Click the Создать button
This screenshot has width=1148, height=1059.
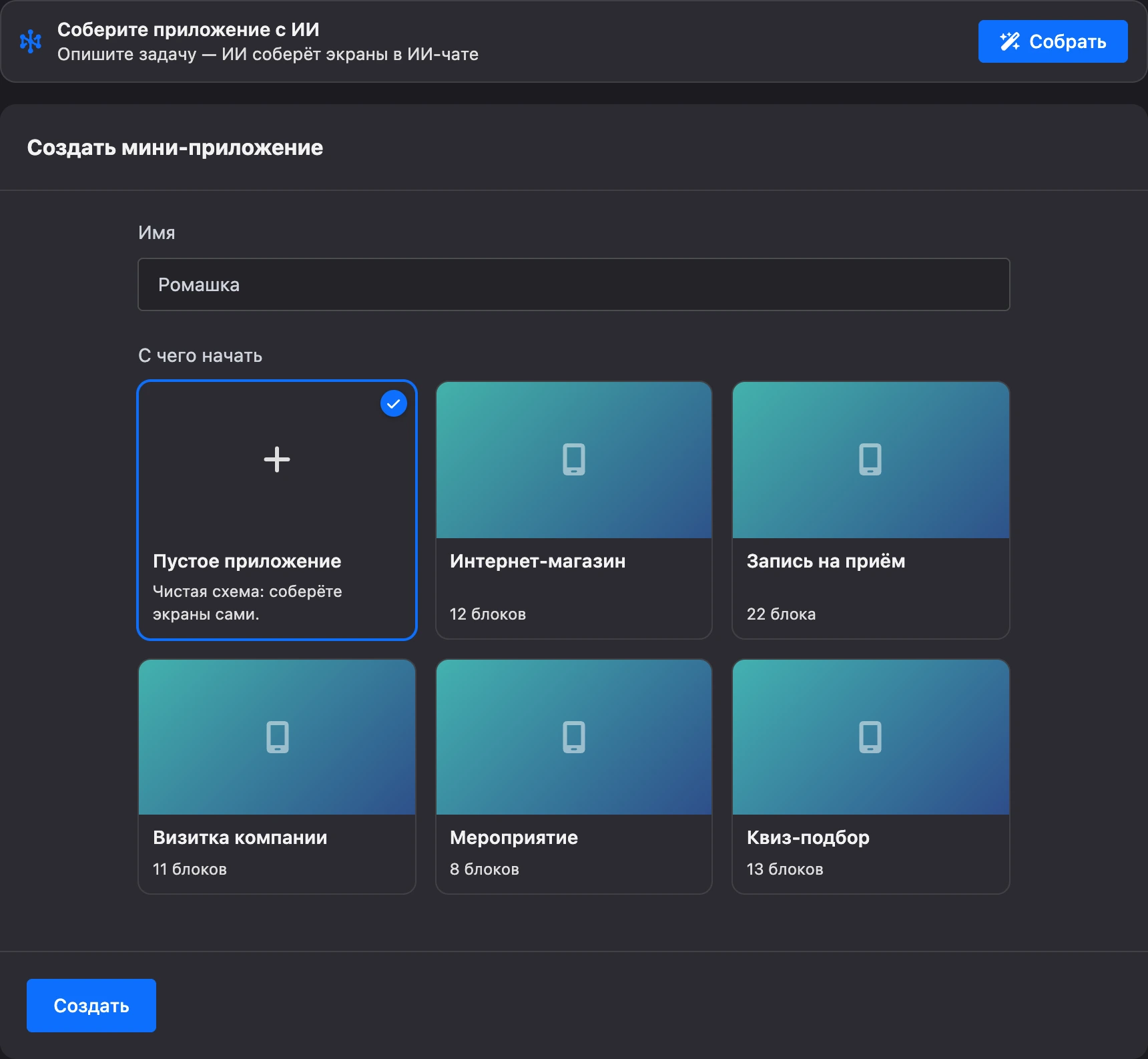[91, 1006]
